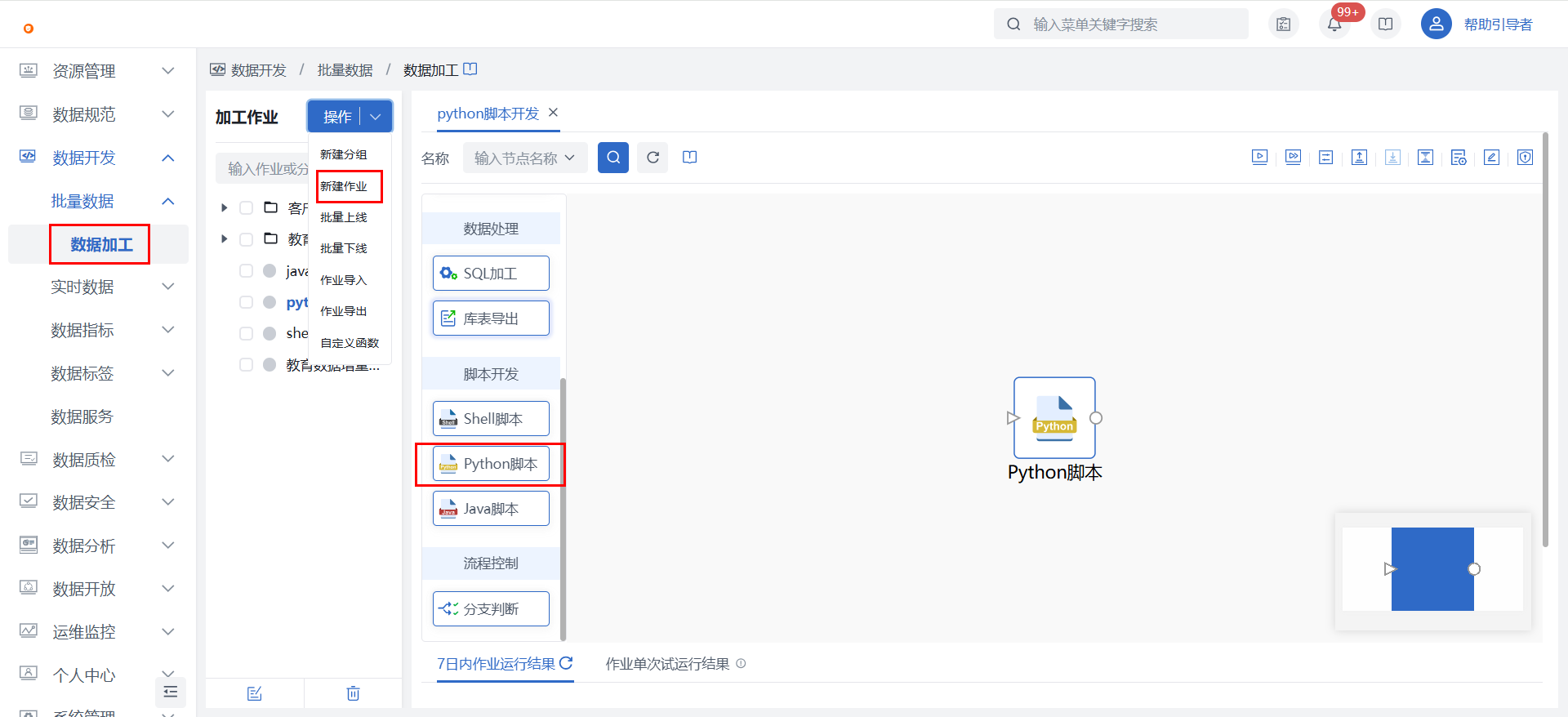Viewport: 1568px width, 717px height.
Task: Collapse the 数据开发 sidebar menu
Action: [168, 158]
